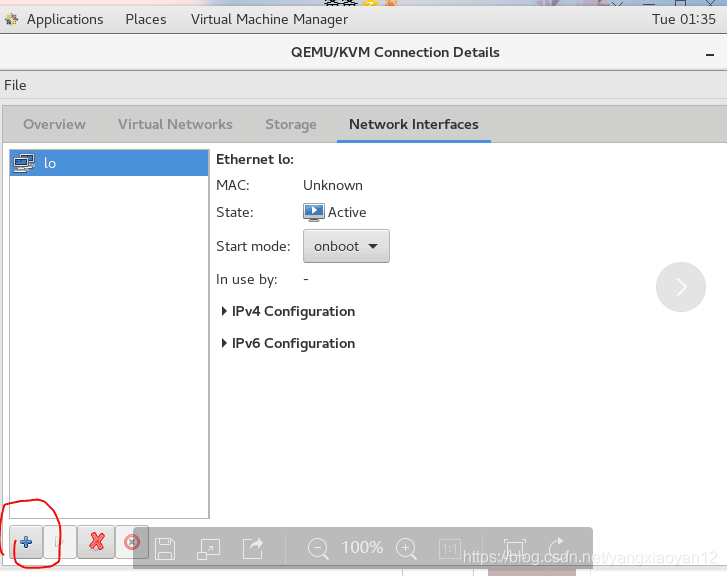Click the save icon in viewer toolbar
This screenshot has width=727, height=576.
(165, 549)
